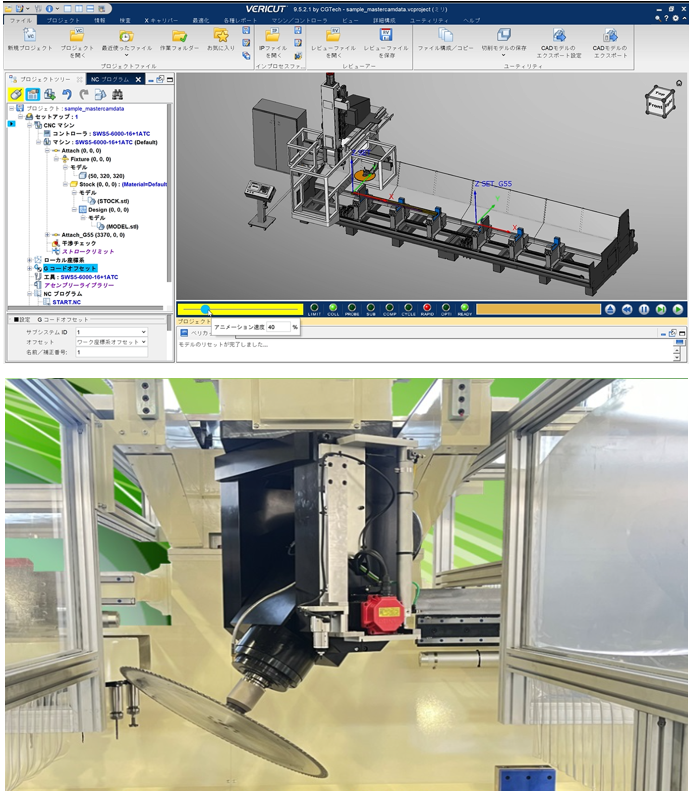Click ファイル構成/コピー icon

coord(445,35)
